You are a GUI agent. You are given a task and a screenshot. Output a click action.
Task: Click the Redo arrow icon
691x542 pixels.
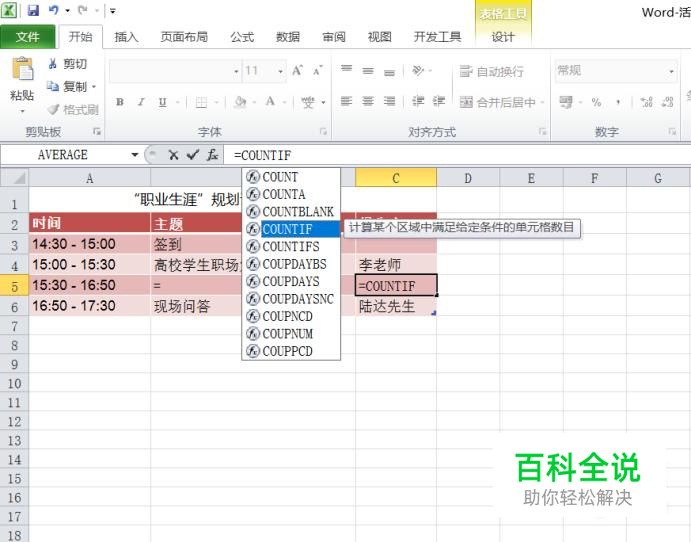(82, 10)
